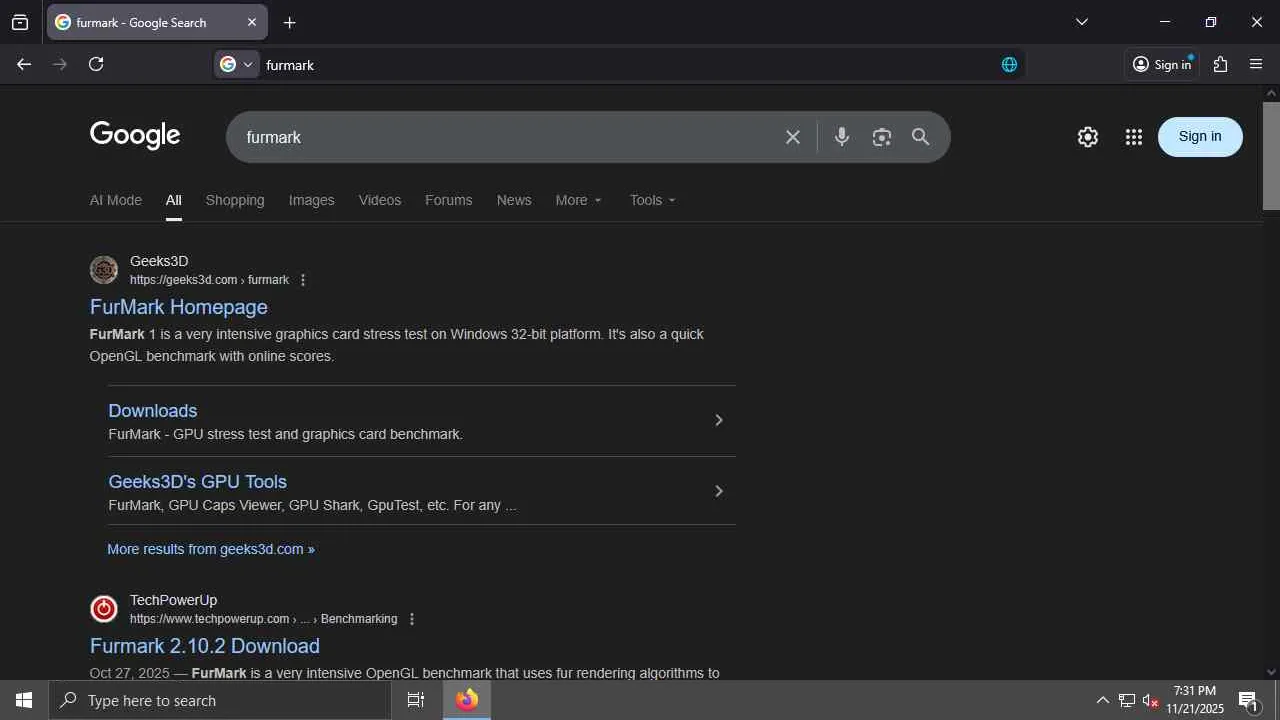Close the furmark Google Search tab
This screenshot has height=720, width=1280.
[252, 22]
